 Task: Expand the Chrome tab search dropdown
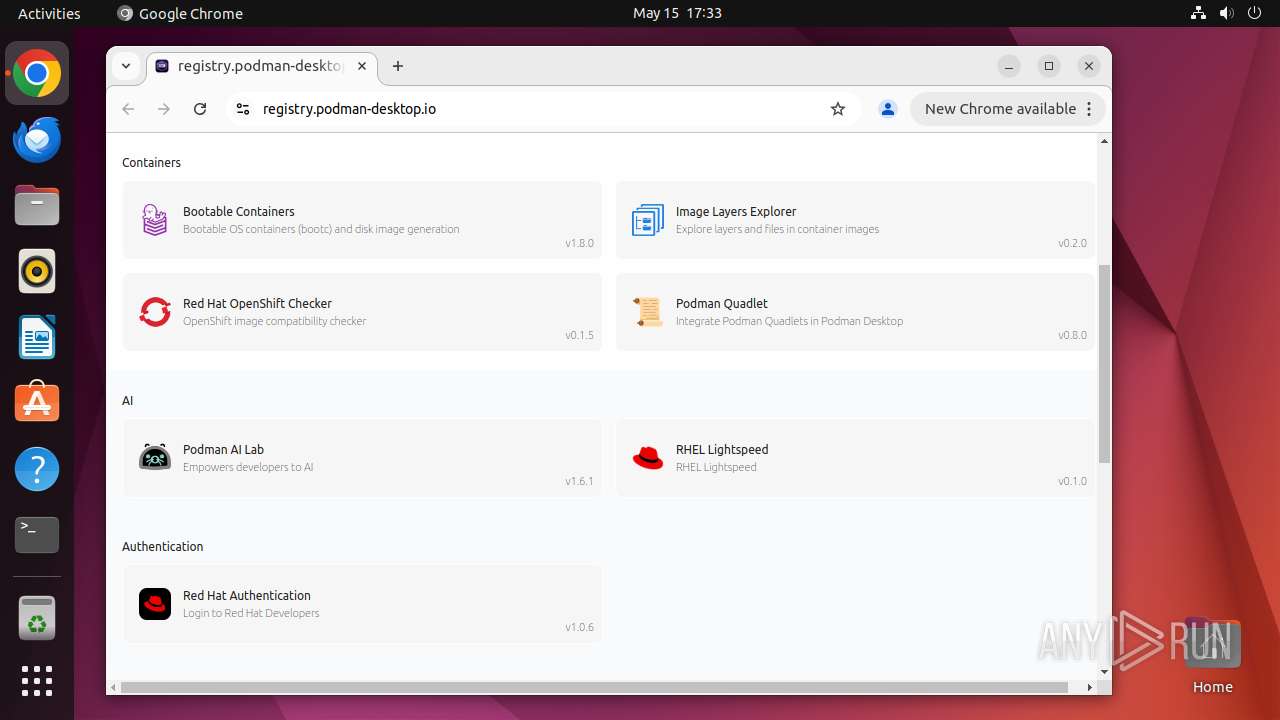(126, 66)
